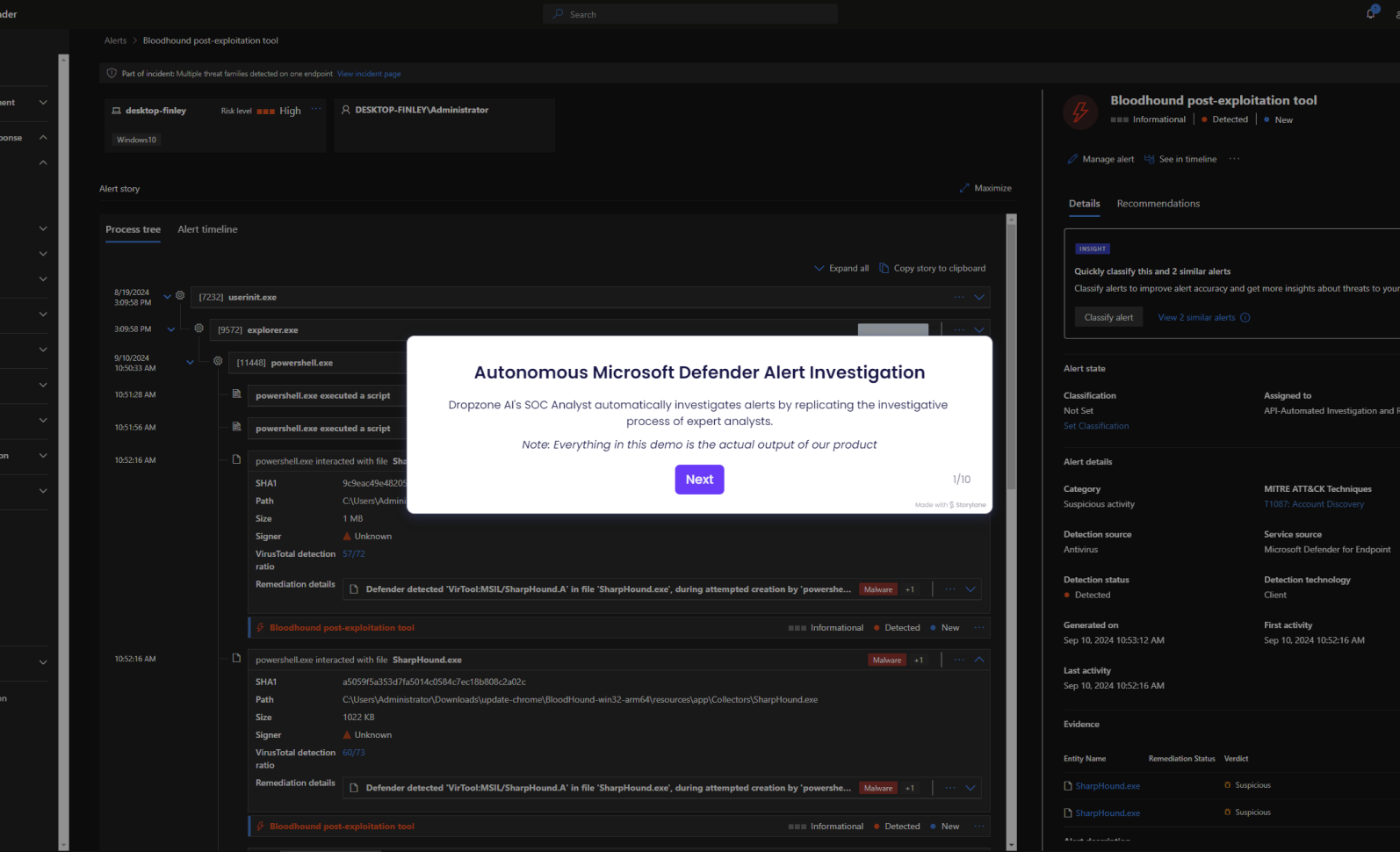Image resolution: width=1400 pixels, height=852 pixels.
Task: Click the red lightning alert icon
Action: pos(1080,112)
